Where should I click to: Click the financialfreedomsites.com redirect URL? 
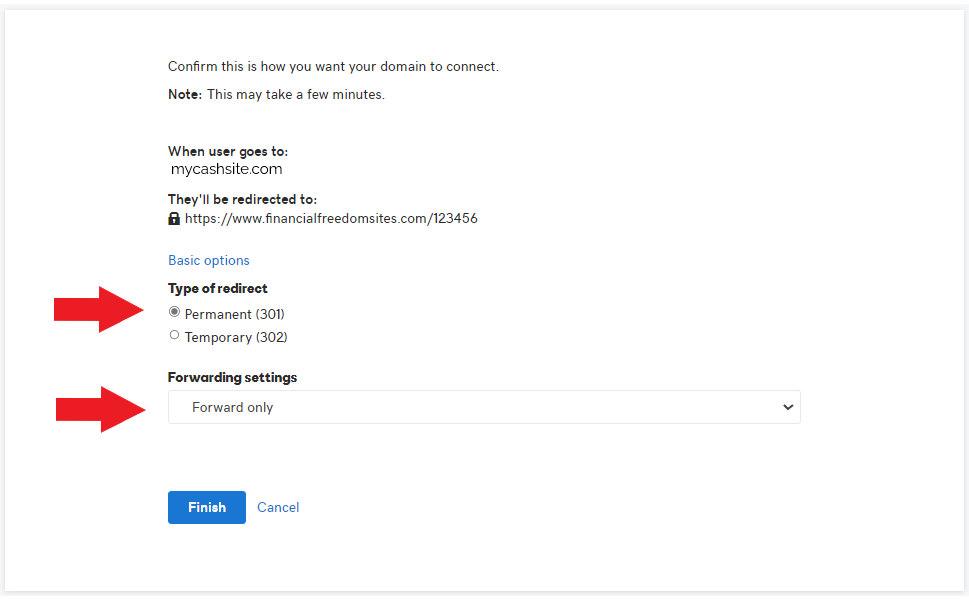(331, 218)
